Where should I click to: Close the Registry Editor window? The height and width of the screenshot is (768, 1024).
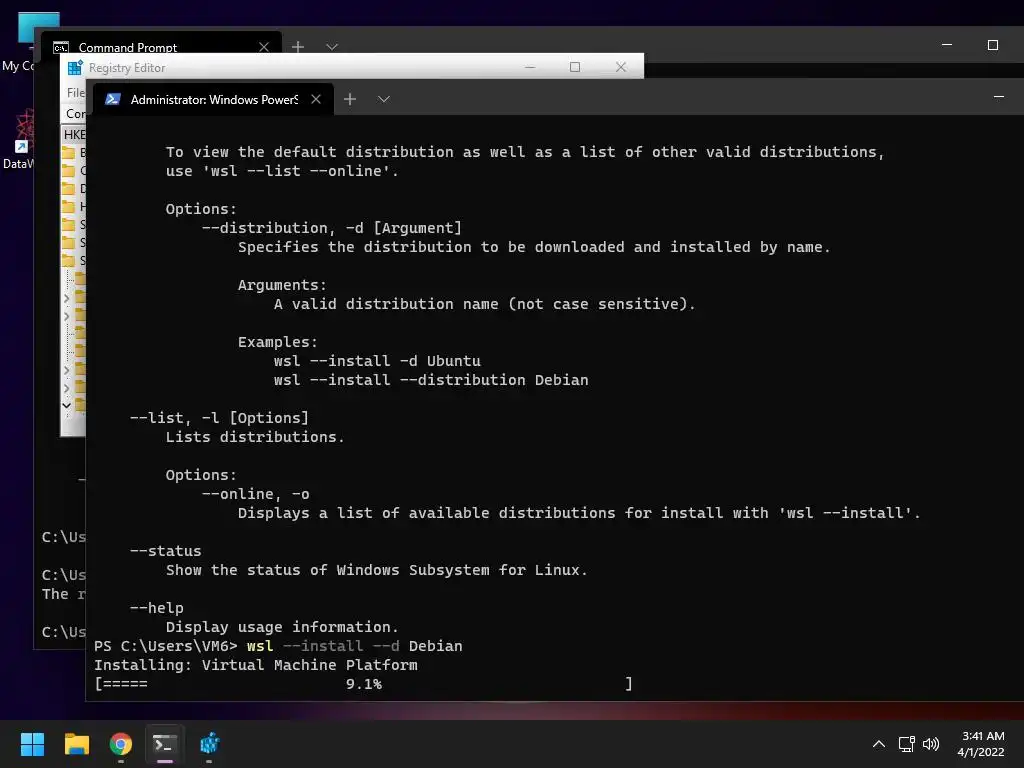(x=620, y=67)
